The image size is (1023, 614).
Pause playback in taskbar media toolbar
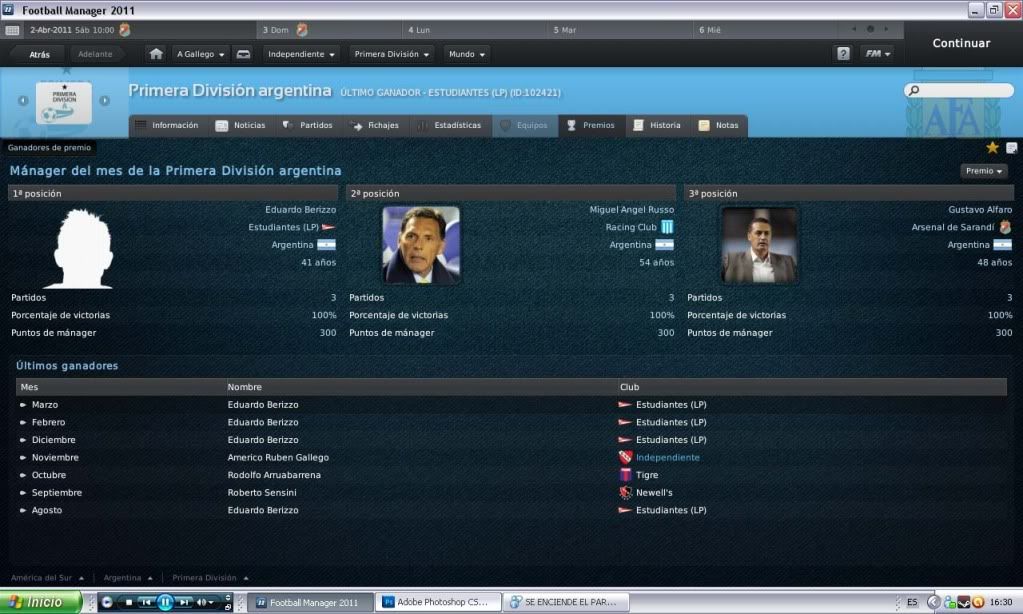(x=165, y=602)
